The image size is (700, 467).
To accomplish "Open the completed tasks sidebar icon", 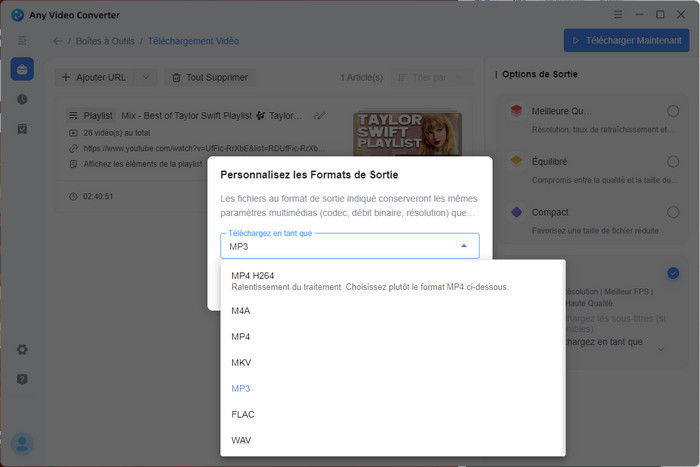I will (x=22, y=129).
